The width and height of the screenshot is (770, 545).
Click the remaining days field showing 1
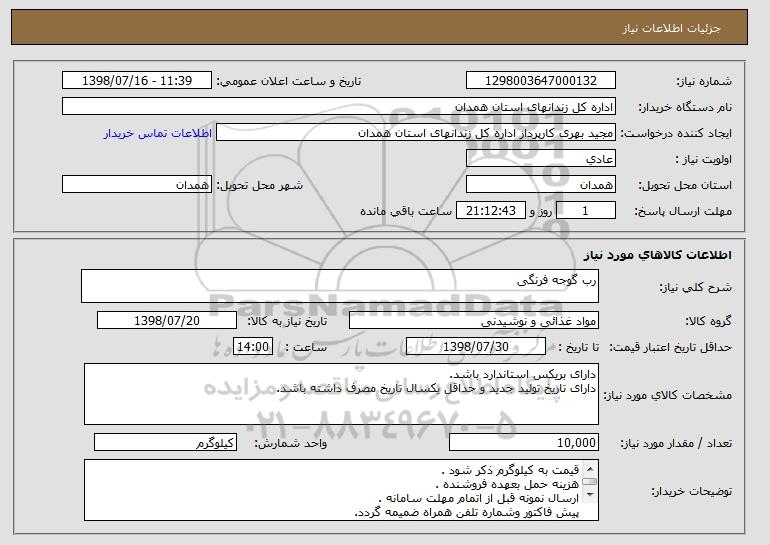click(x=585, y=211)
